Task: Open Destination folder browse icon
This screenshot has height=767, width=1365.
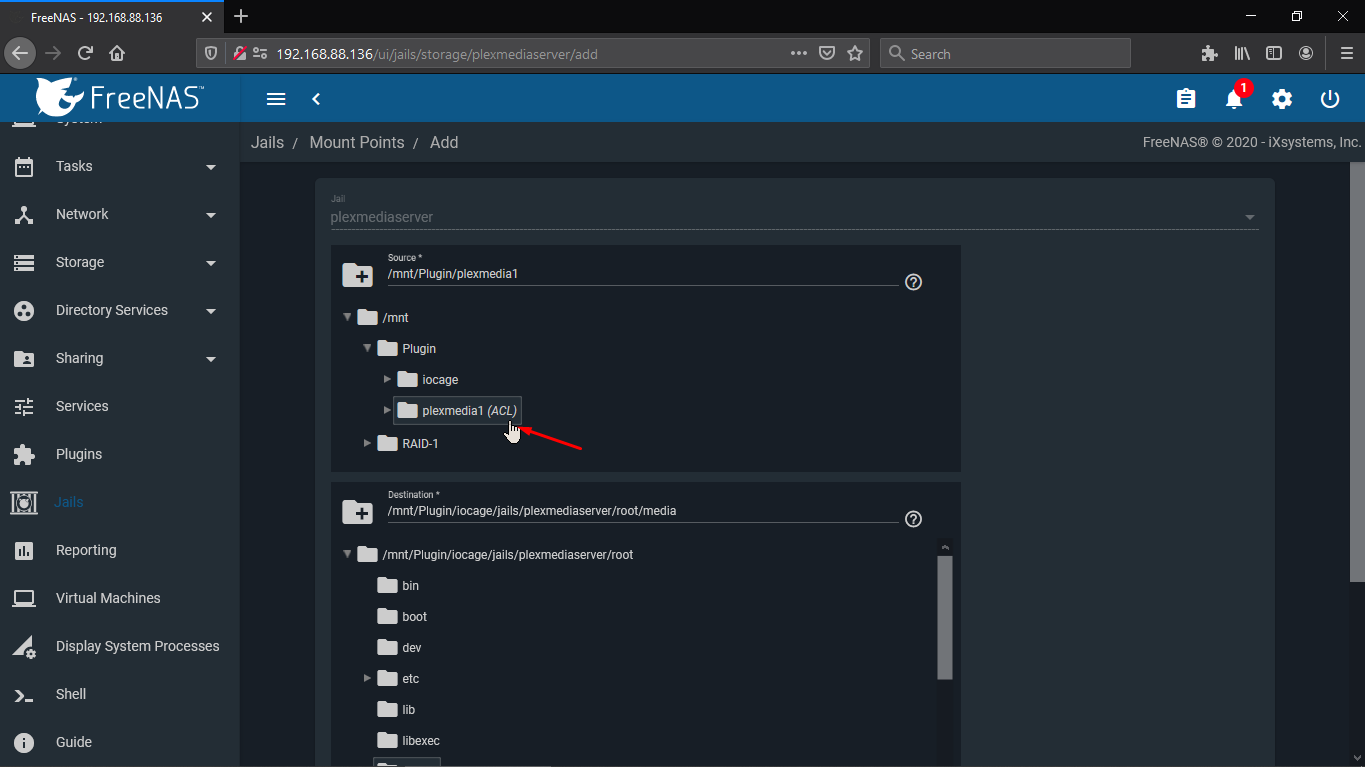Action: 357,511
